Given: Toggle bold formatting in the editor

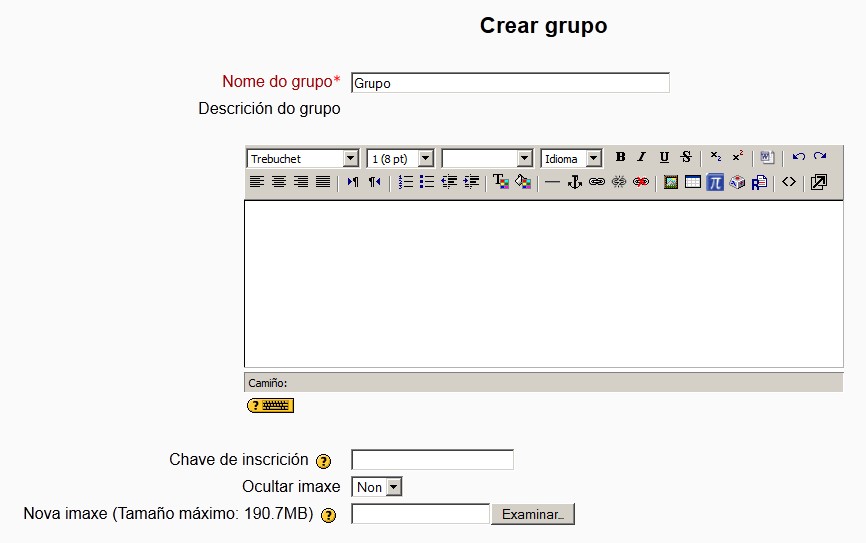Looking at the screenshot, I should (620, 158).
